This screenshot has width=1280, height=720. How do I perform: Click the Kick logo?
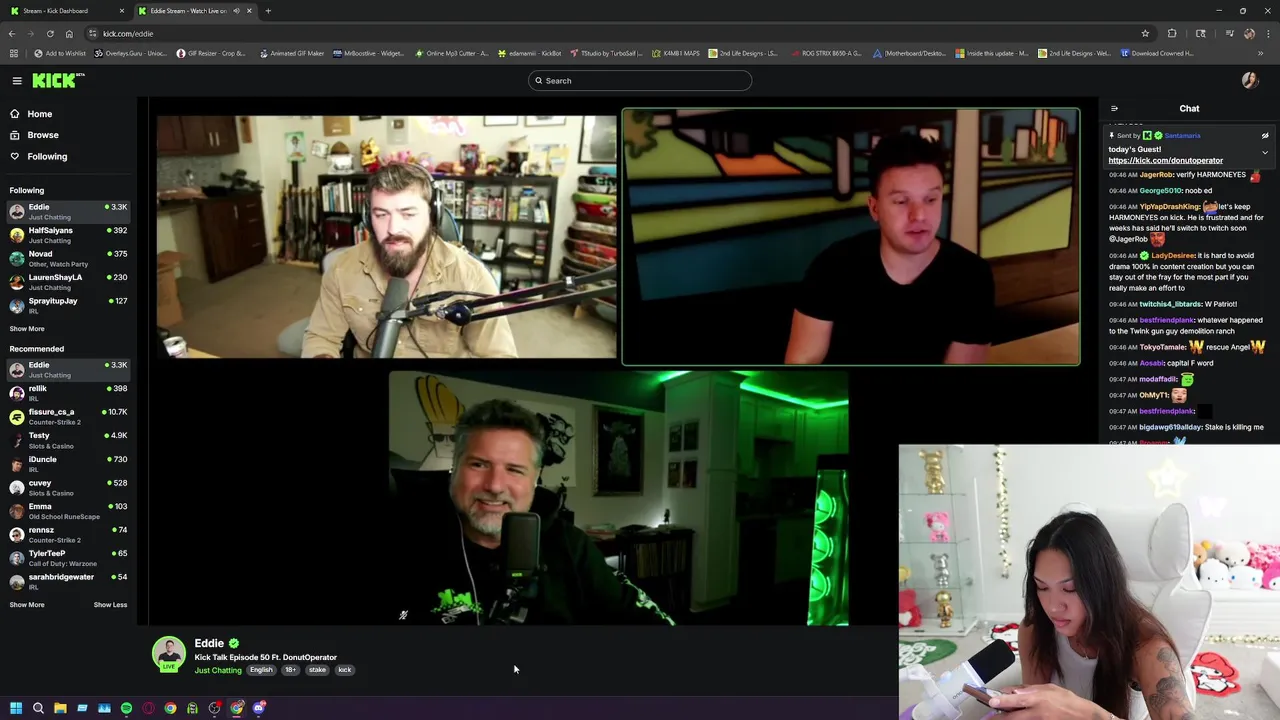pyautogui.click(x=57, y=80)
